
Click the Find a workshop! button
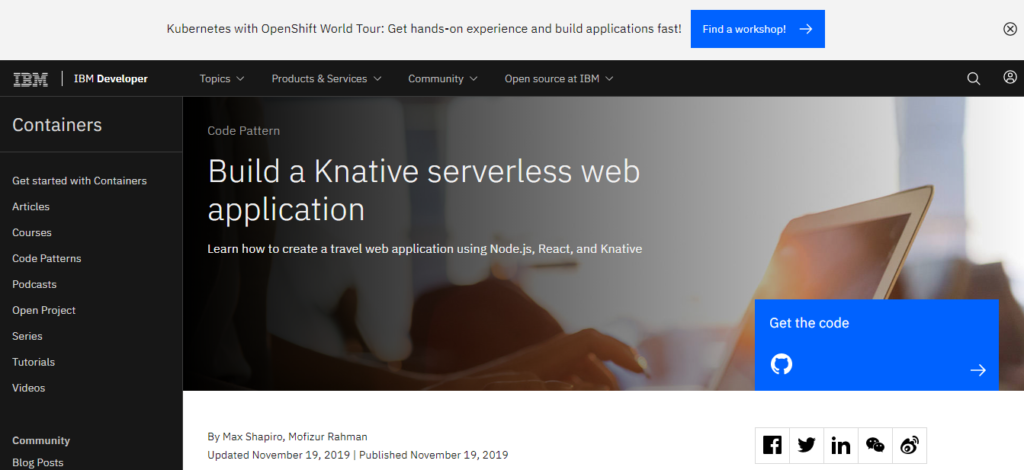coord(758,29)
